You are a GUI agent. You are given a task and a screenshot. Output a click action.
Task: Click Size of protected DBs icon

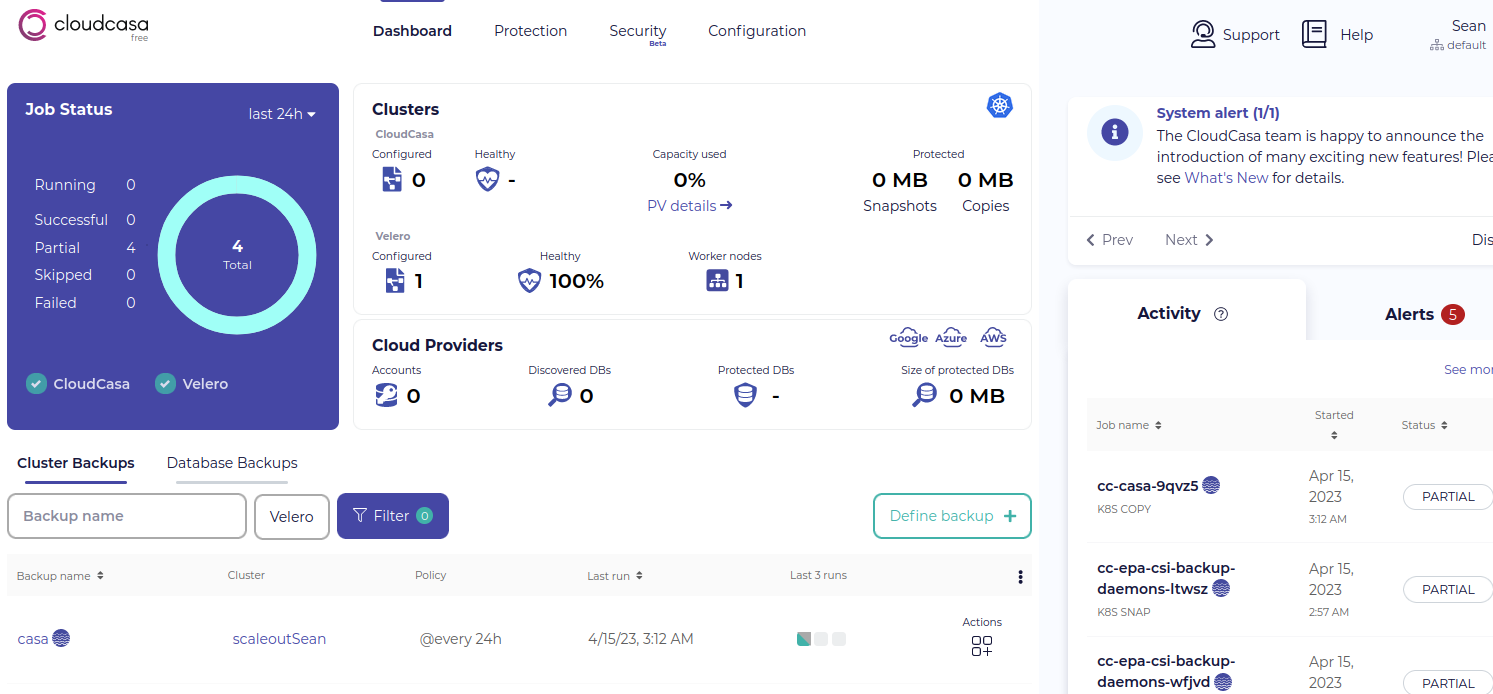pyautogui.click(x=925, y=396)
